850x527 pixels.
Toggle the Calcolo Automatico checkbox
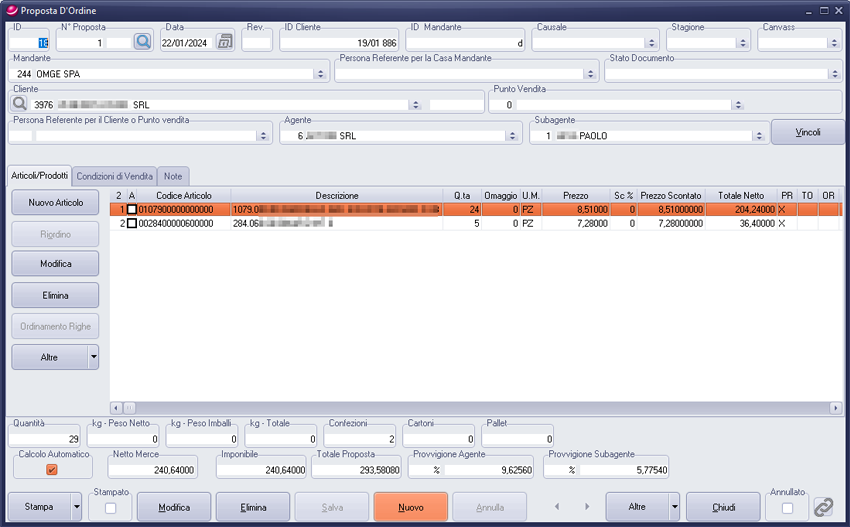coord(52,469)
